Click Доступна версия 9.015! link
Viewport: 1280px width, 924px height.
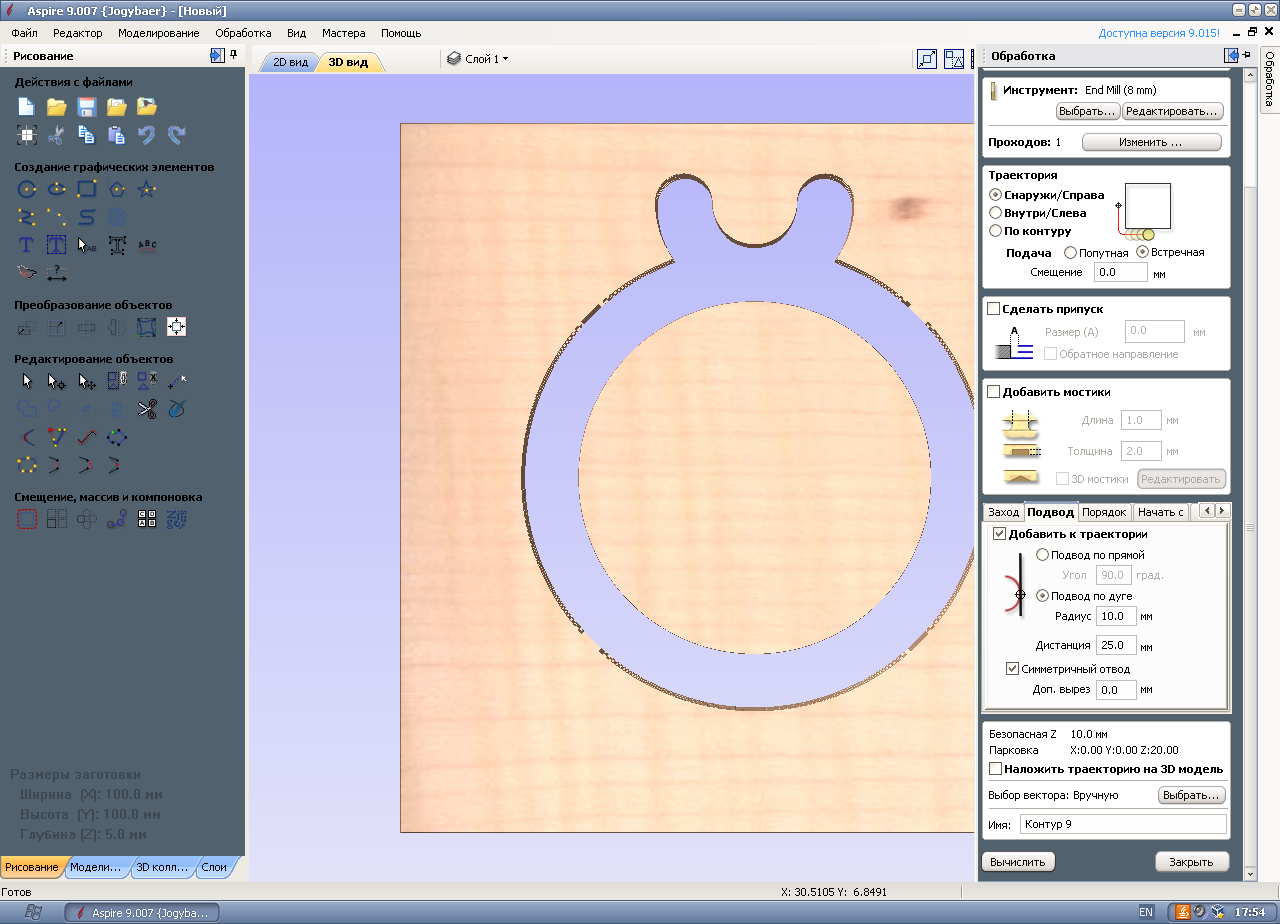click(x=1159, y=33)
